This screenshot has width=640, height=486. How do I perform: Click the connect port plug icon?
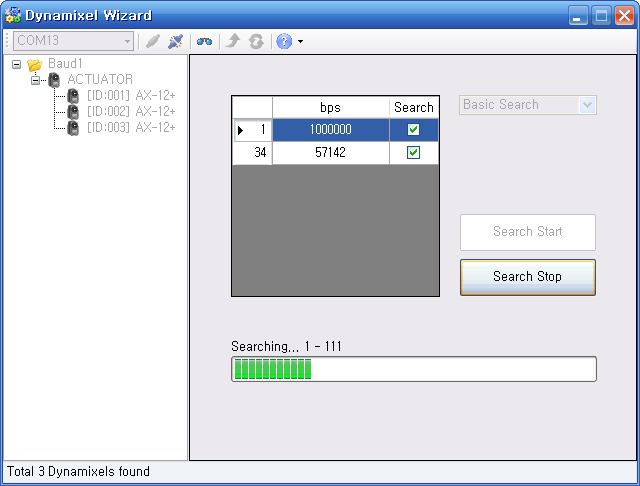(153, 41)
